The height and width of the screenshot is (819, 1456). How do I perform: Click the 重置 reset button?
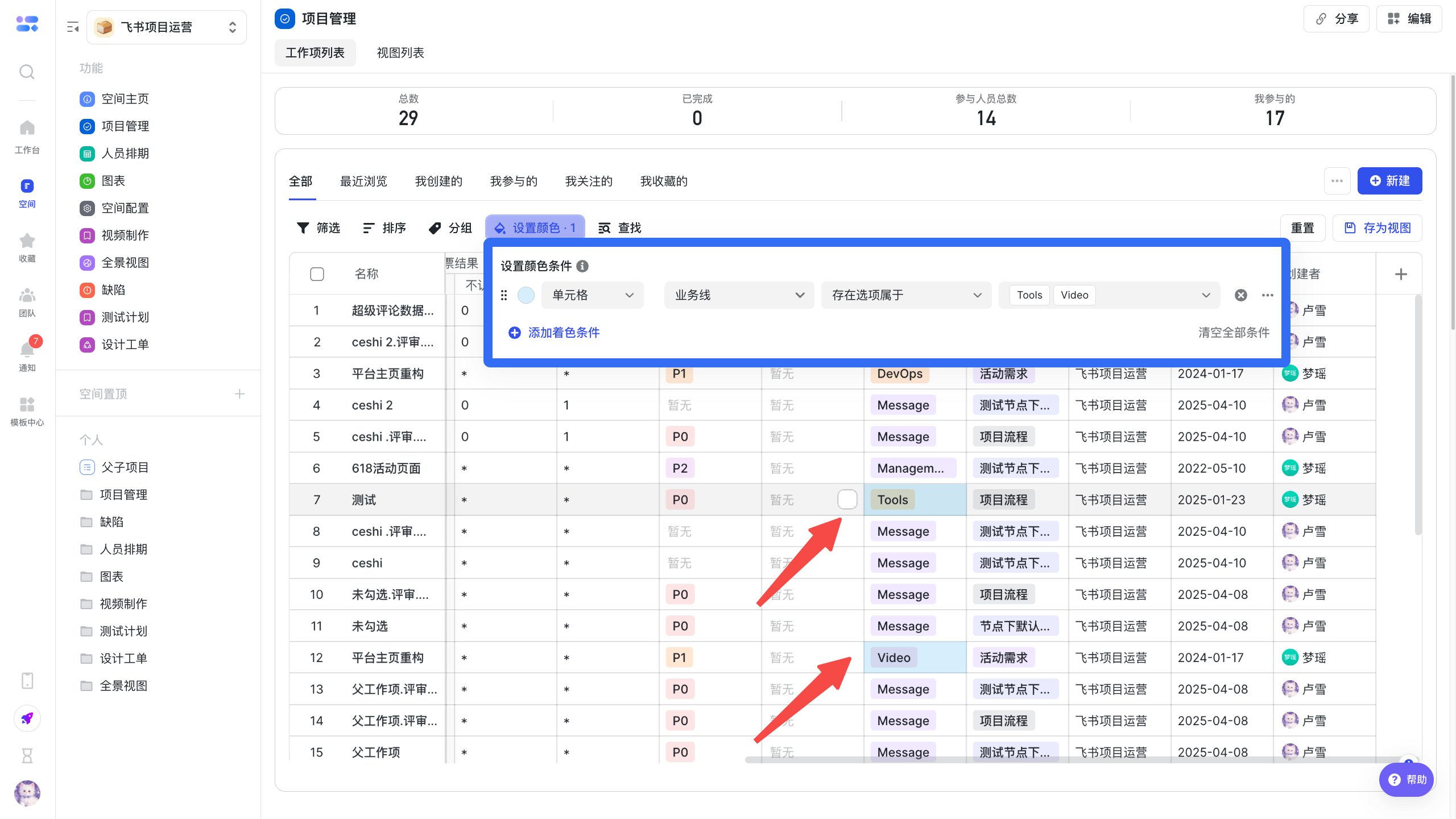tap(1302, 228)
